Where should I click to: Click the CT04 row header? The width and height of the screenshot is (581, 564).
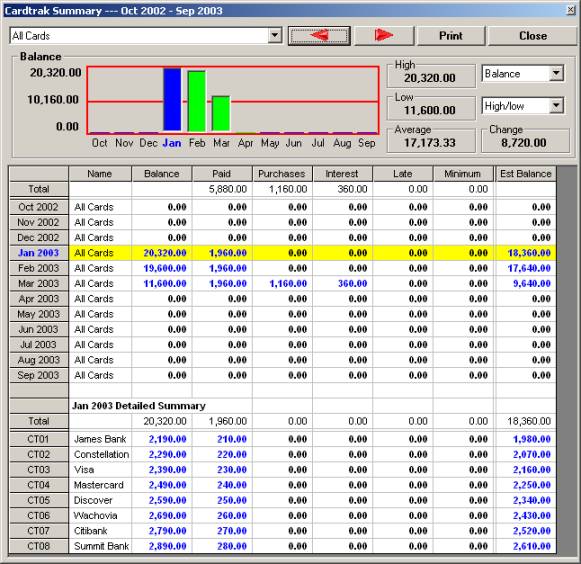(39, 485)
